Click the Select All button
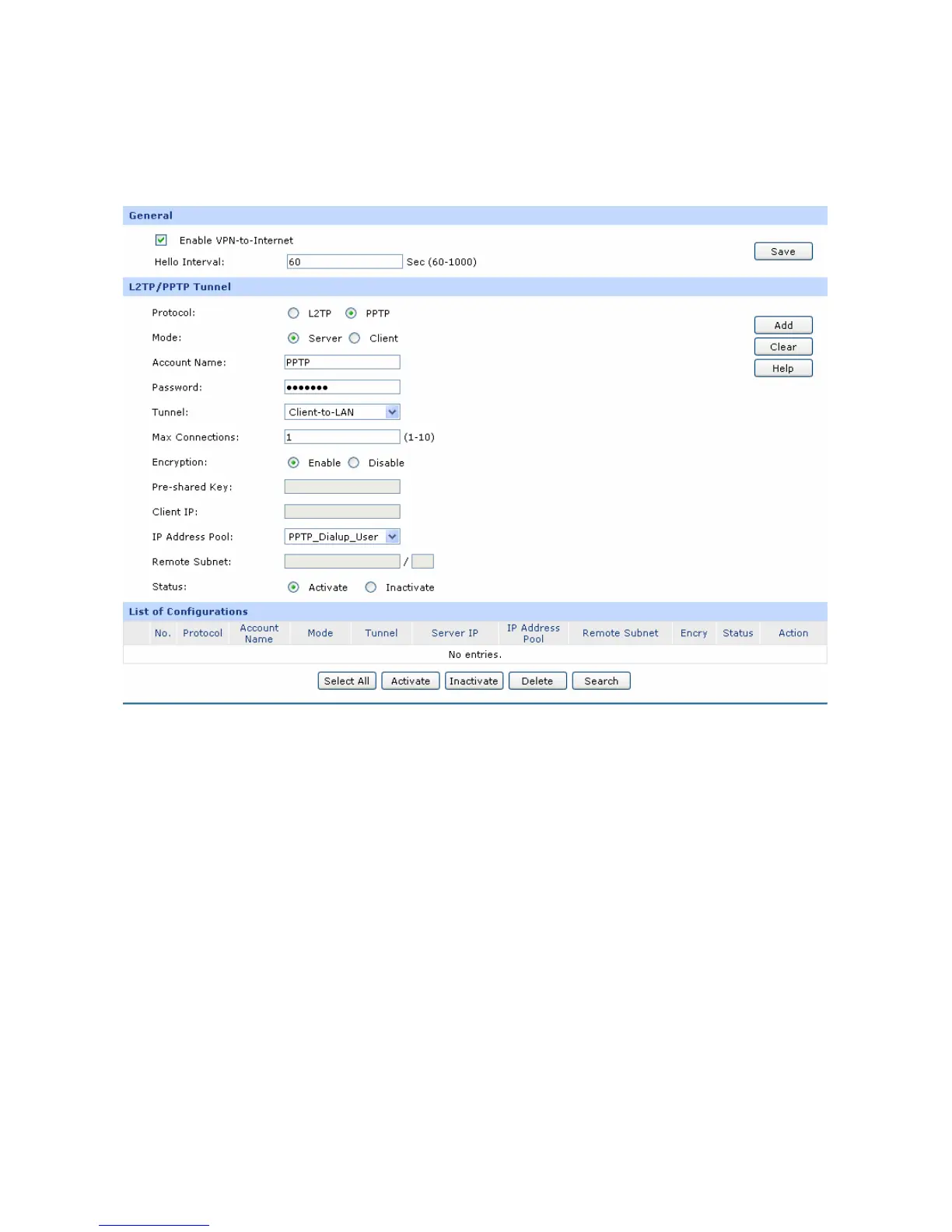Viewport: 952px width, 1232px height. pos(347,681)
